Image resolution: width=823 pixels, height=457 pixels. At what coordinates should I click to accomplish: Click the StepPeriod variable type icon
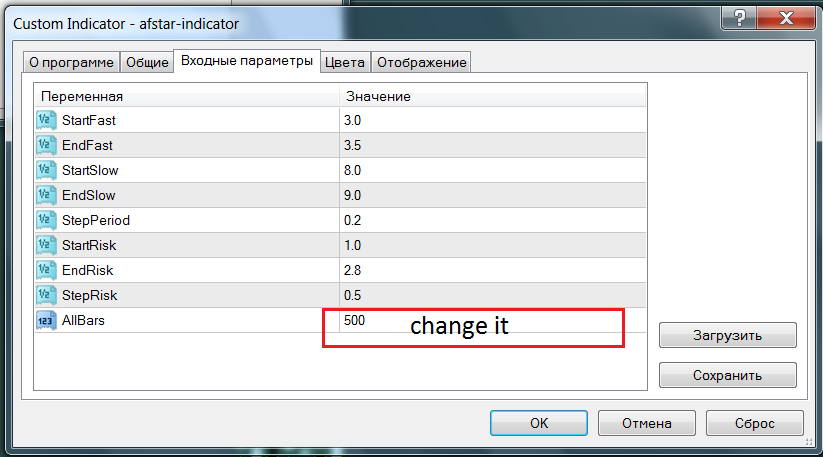46,220
